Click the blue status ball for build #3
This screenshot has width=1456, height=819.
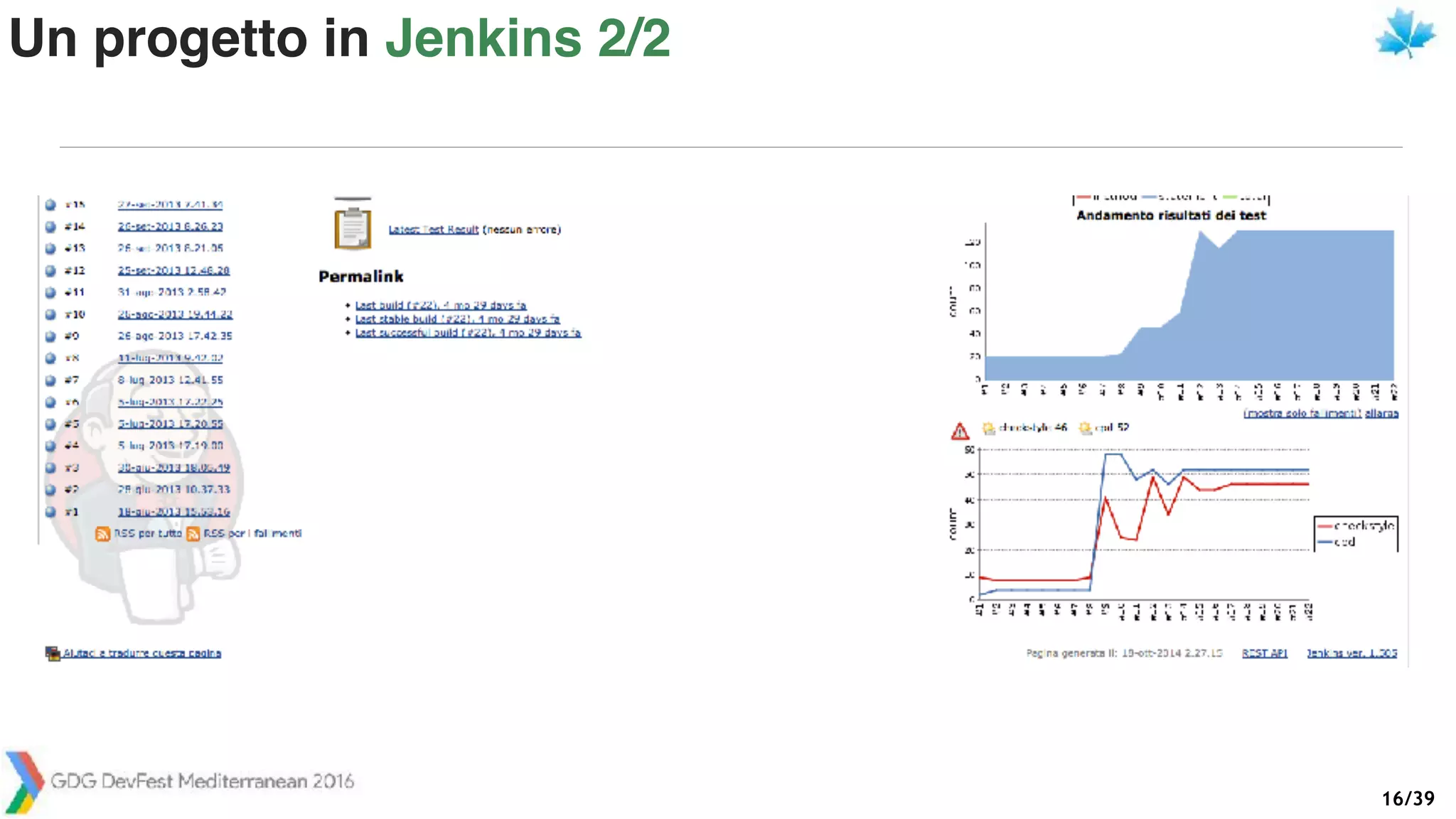[50, 468]
